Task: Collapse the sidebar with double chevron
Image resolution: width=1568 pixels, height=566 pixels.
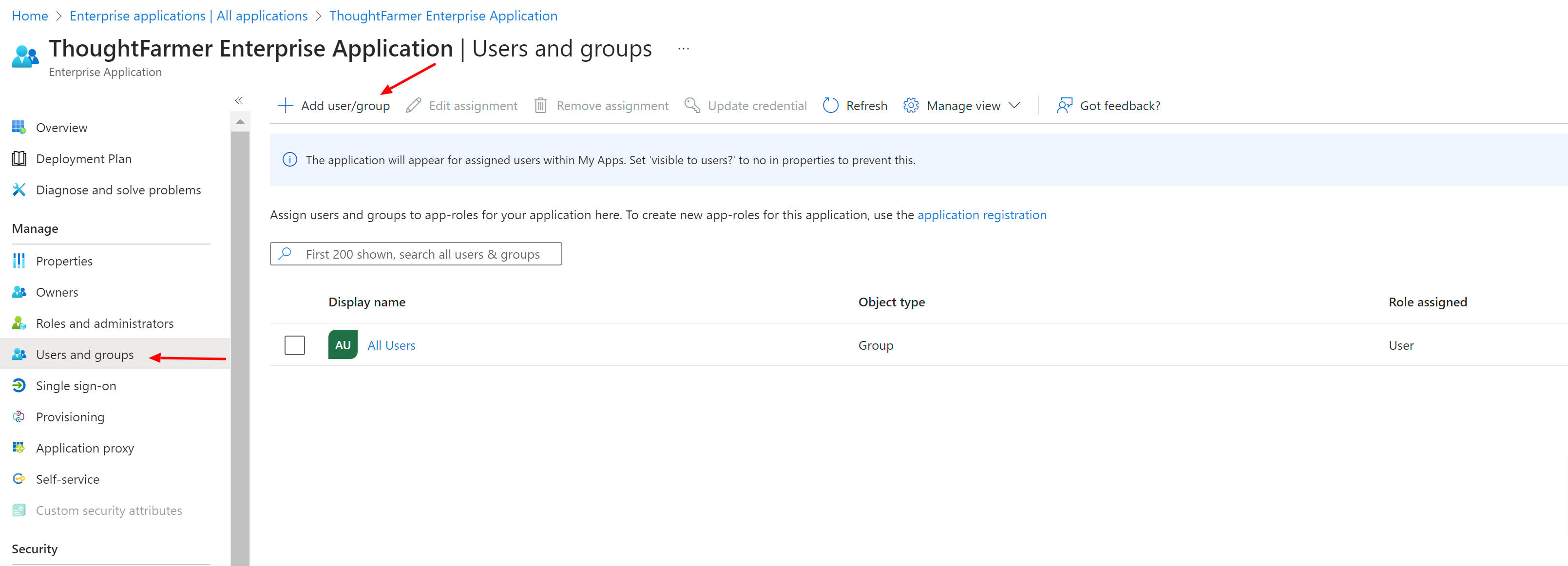Action: [239, 100]
